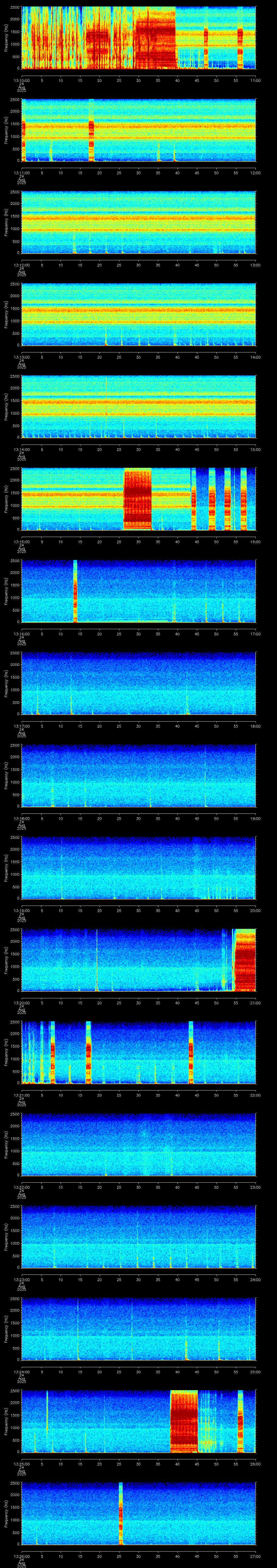Click the row-ending 11:00 tick label
The image size is (277, 1568).
[255, 80]
